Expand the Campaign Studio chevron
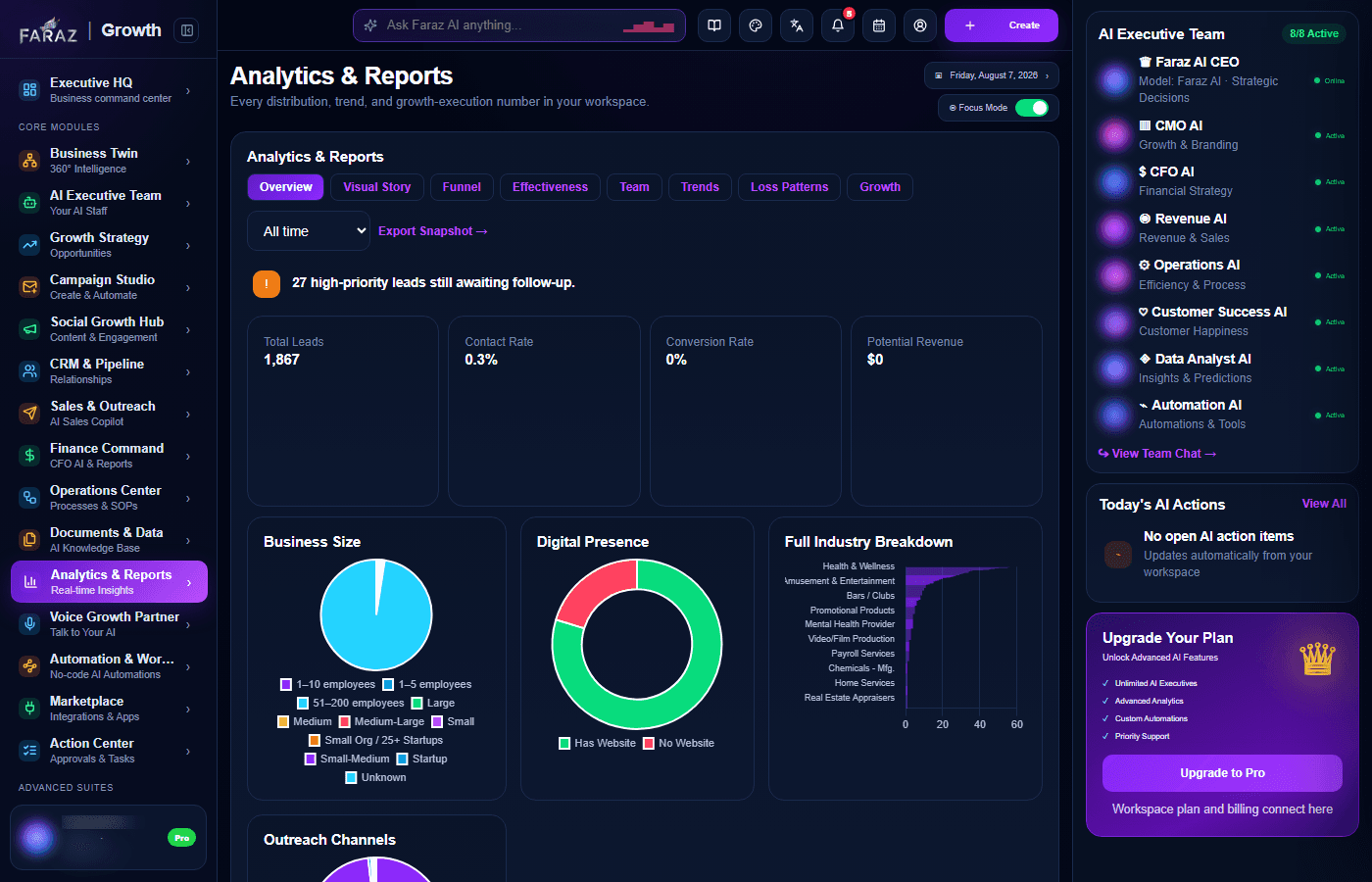Image resolution: width=1372 pixels, height=882 pixels. coord(188,287)
